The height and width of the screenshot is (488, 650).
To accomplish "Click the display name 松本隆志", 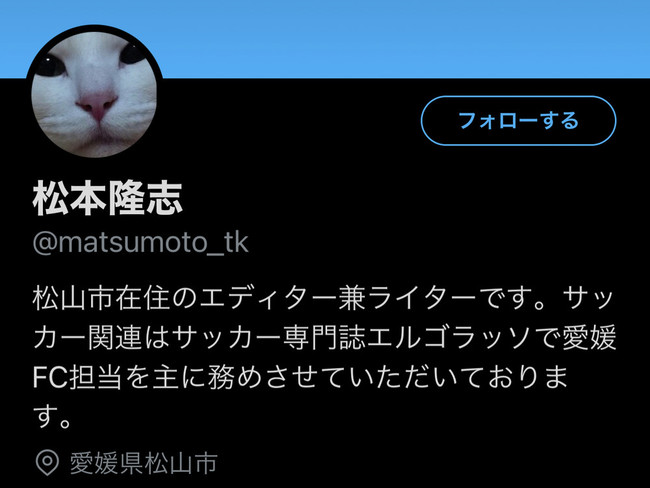I will (107, 198).
